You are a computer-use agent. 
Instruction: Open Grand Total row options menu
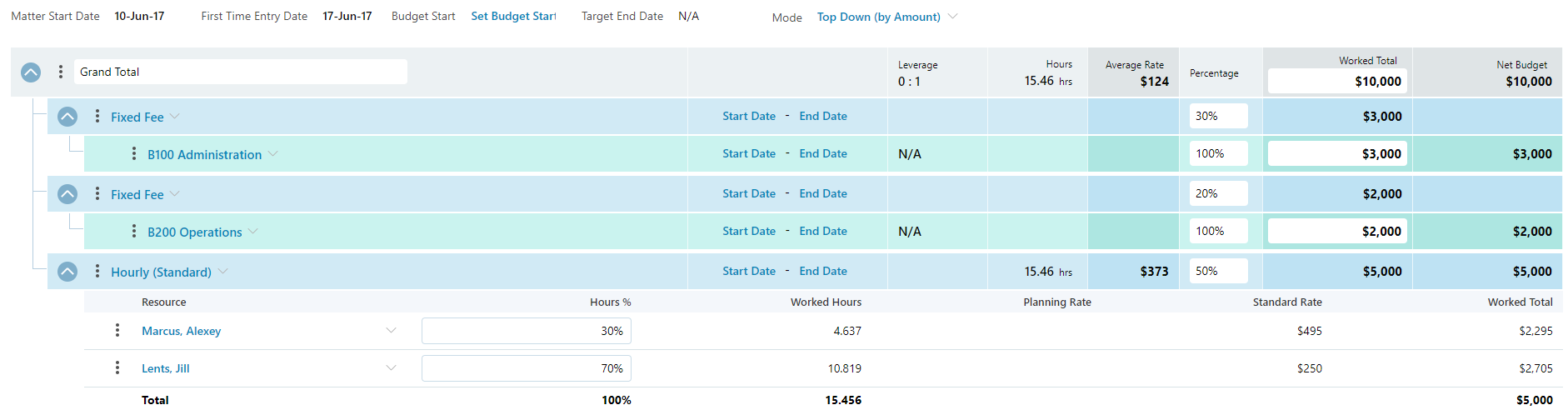point(61,72)
